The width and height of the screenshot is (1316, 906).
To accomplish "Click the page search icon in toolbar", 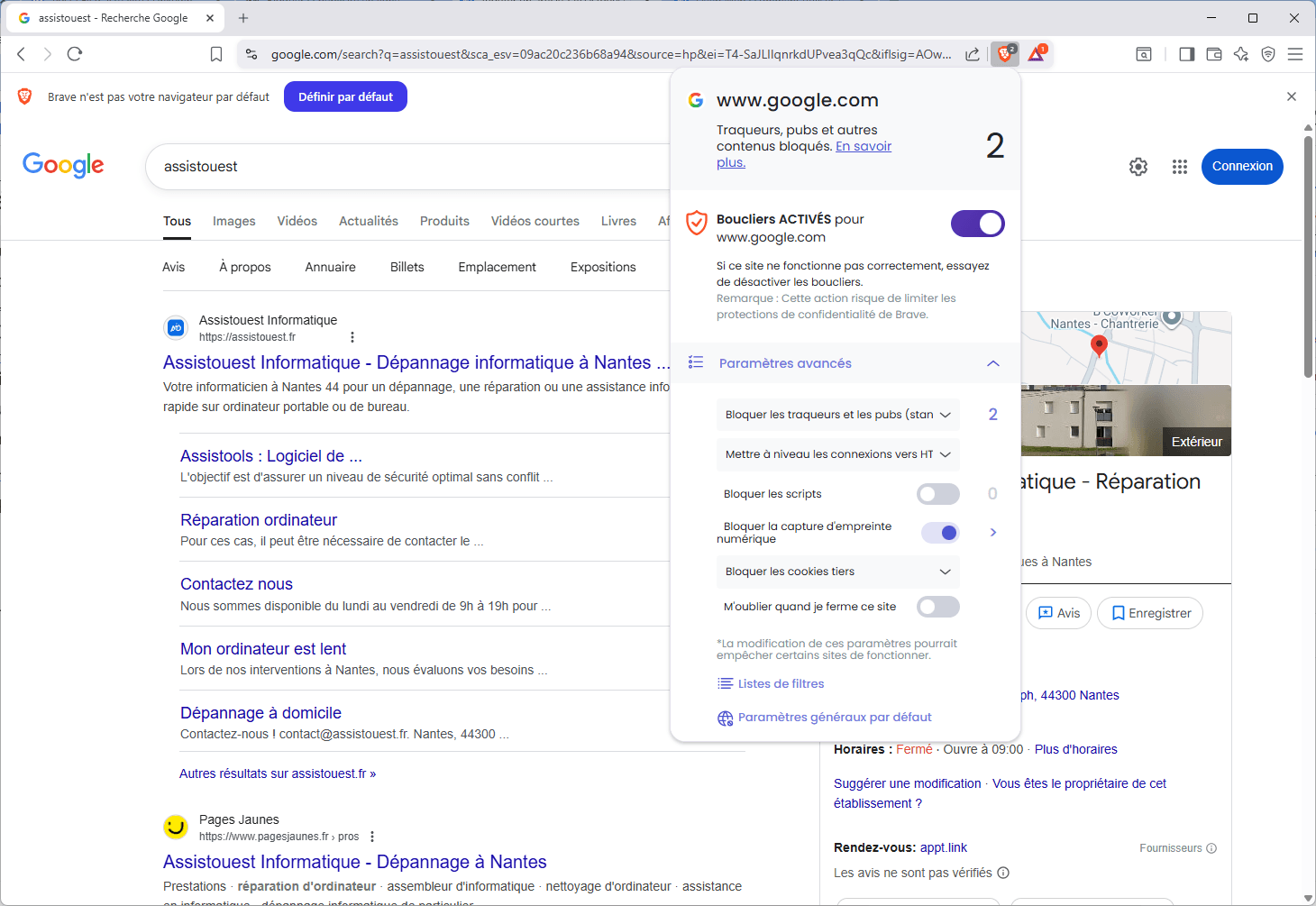I will pos(1144,54).
